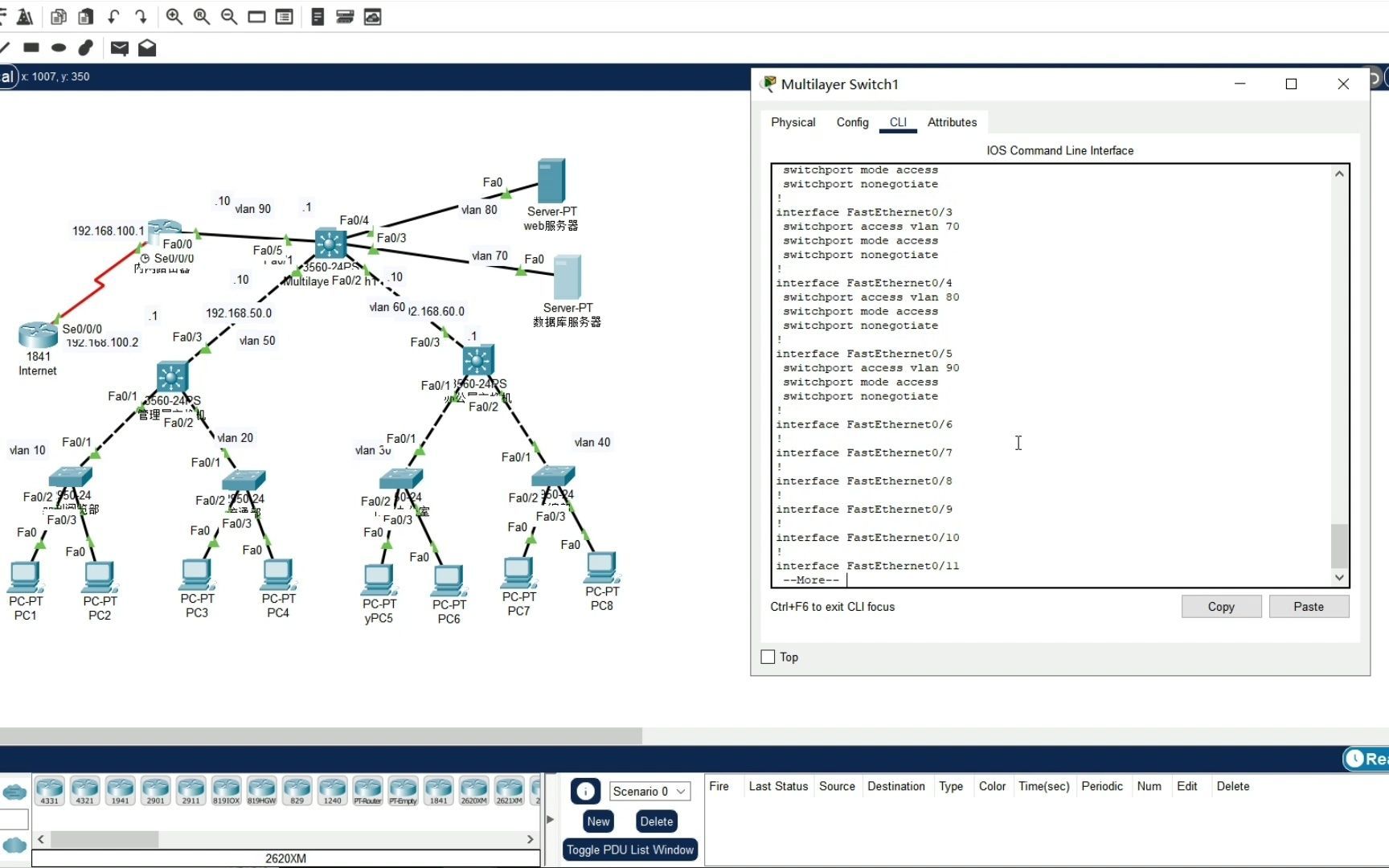The width and height of the screenshot is (1389, 868).
Task: Click the Realtime mode button
Action: (x=1366, y=759)
